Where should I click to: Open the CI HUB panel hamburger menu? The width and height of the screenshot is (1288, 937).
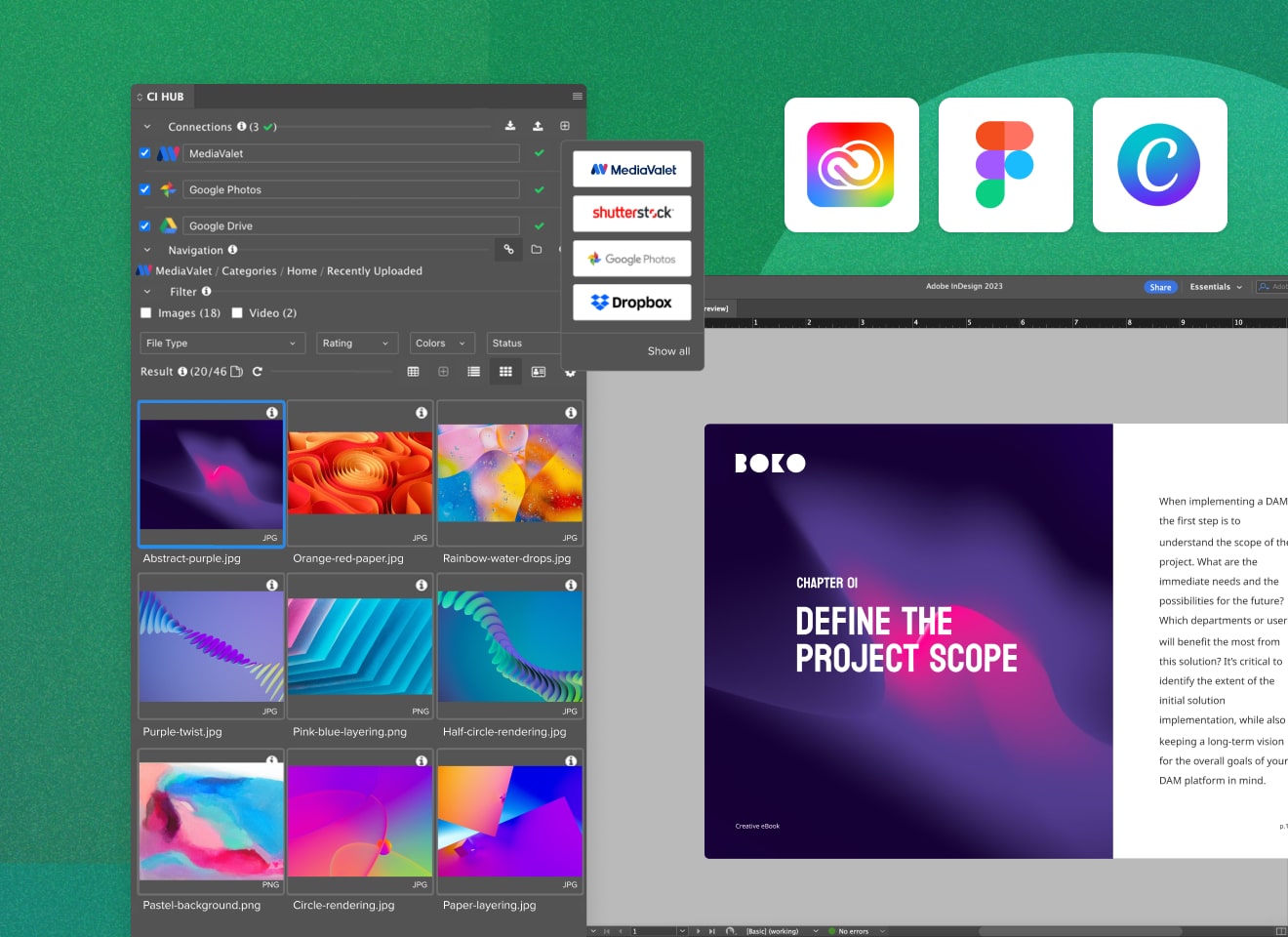(x=577, y=97)
